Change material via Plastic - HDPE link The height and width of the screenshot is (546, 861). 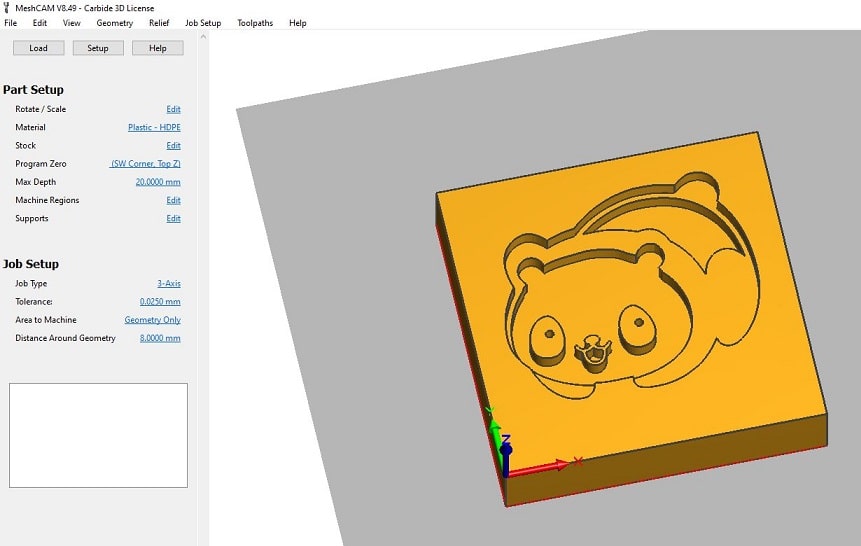pyautogui.click(x=154, y=127)
